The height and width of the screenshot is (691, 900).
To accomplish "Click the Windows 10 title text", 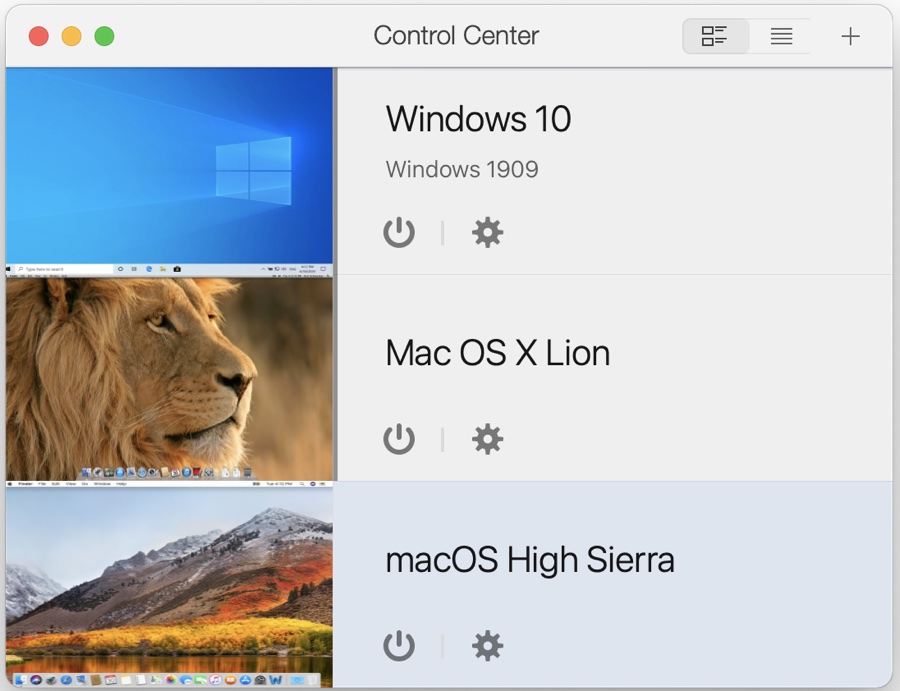I will (478, 119).
